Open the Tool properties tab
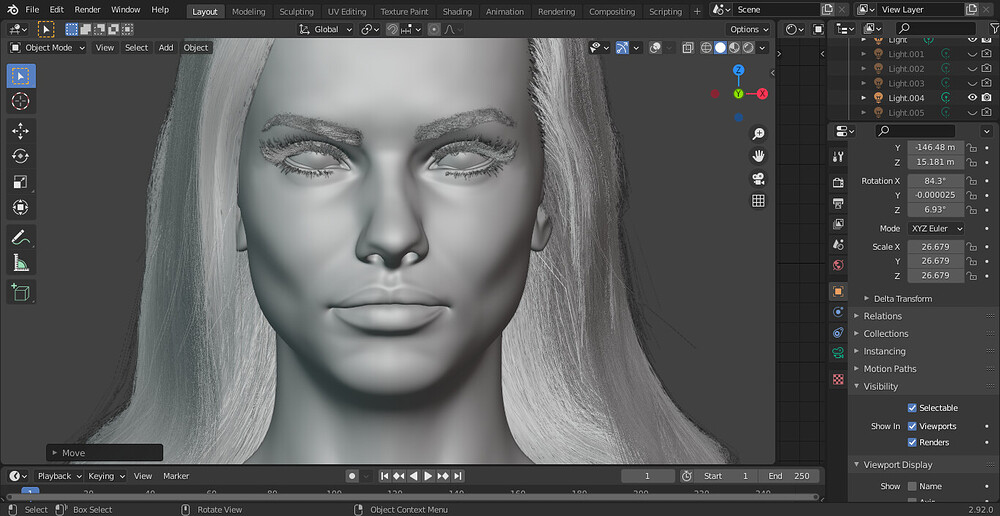Viewport: 1000px width, 516px height. (839, 156)
